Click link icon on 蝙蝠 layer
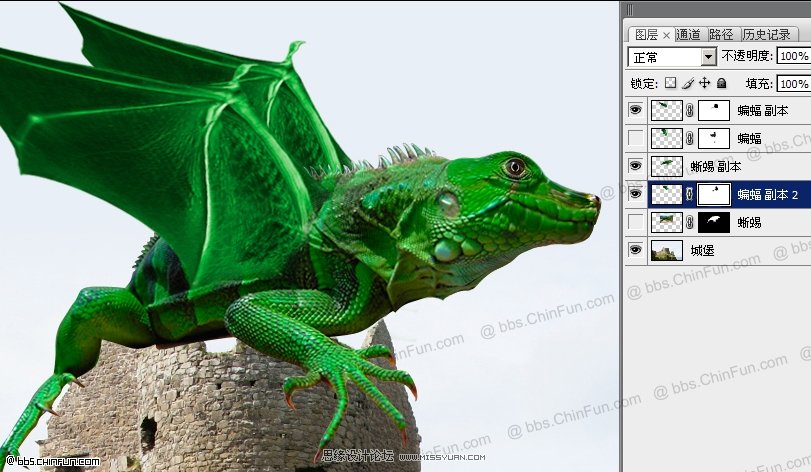 click(x=690, y=138)
